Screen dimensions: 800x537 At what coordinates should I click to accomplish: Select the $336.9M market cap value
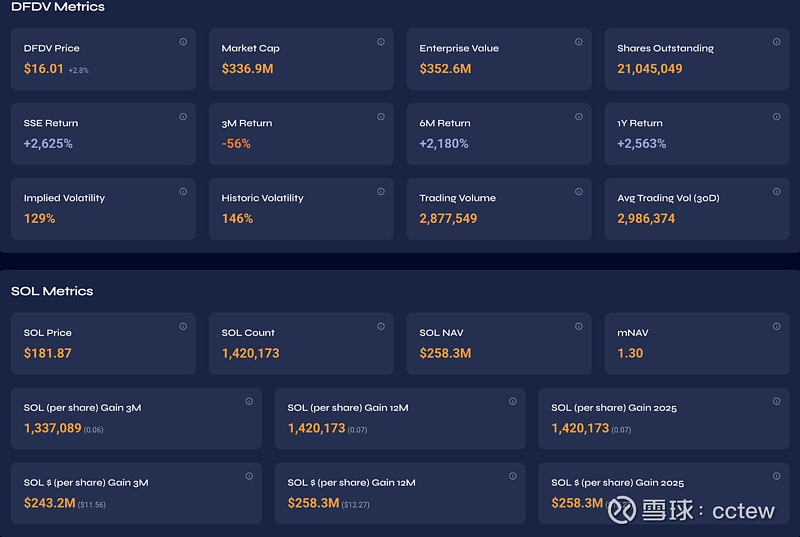(247, 69)
